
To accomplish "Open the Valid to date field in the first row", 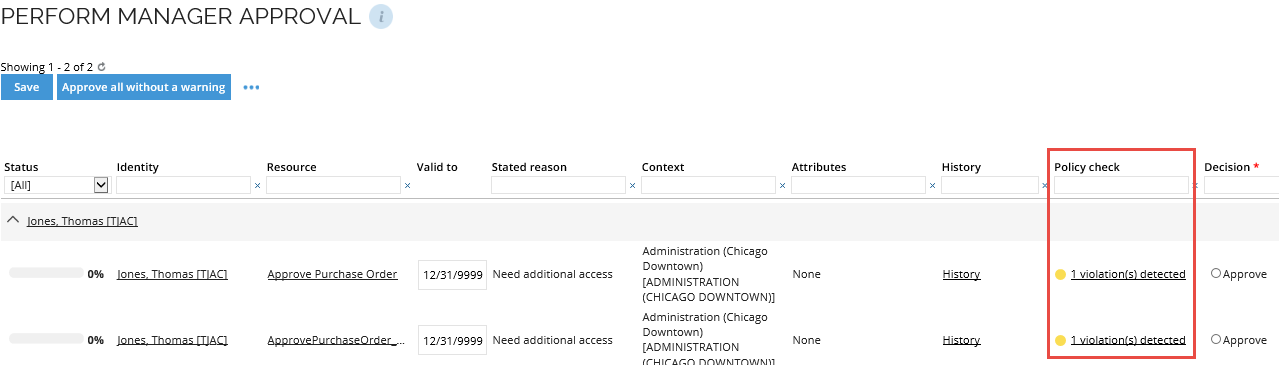I will pos(452,274).
